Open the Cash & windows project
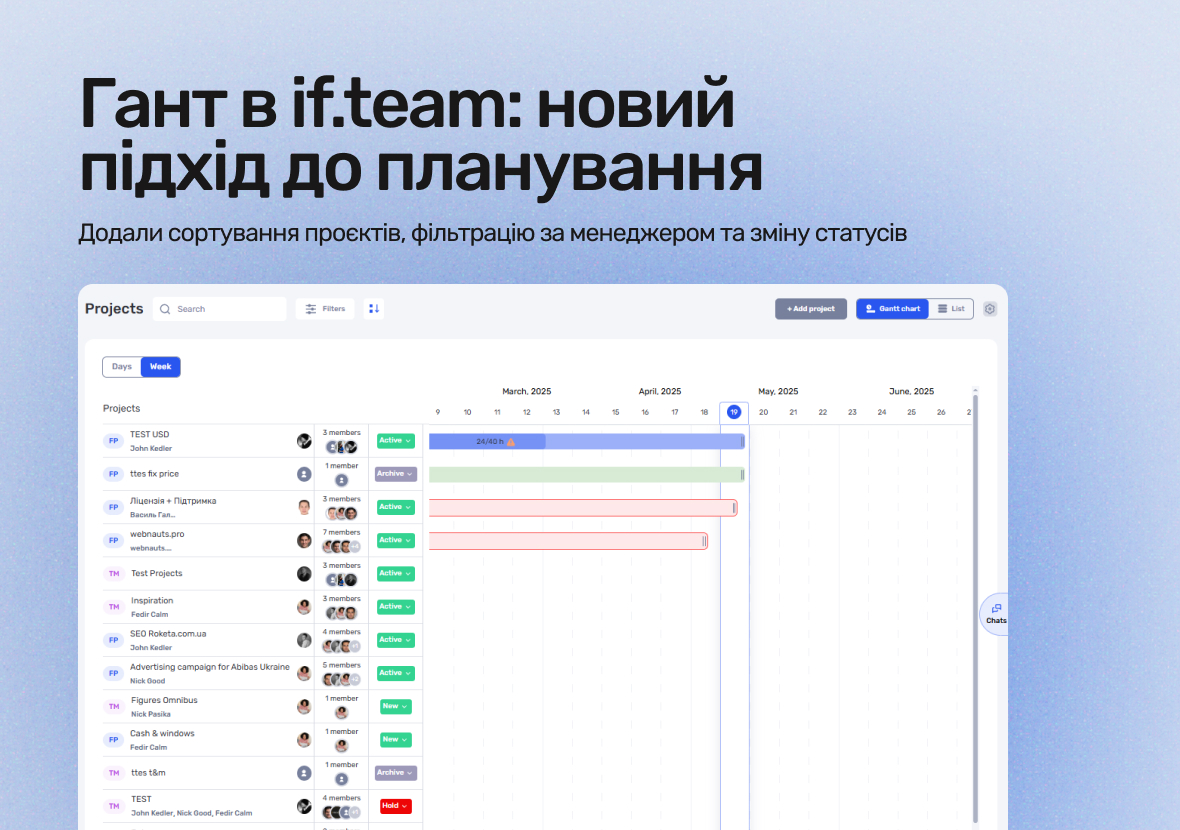 162,734
